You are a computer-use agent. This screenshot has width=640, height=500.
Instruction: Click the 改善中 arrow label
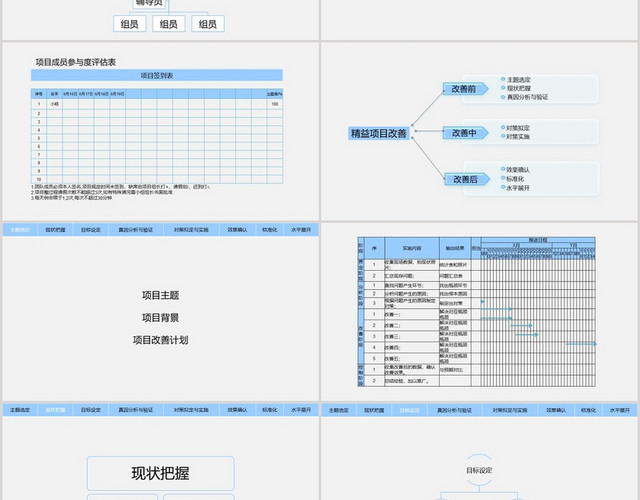(465, 133)
